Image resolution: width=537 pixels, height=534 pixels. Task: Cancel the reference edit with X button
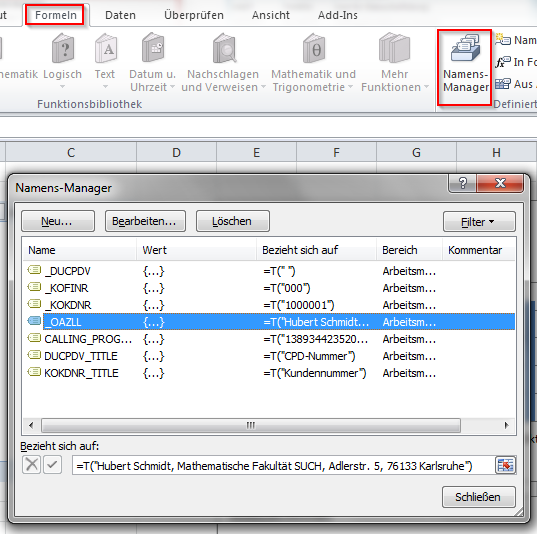[32, 465]
